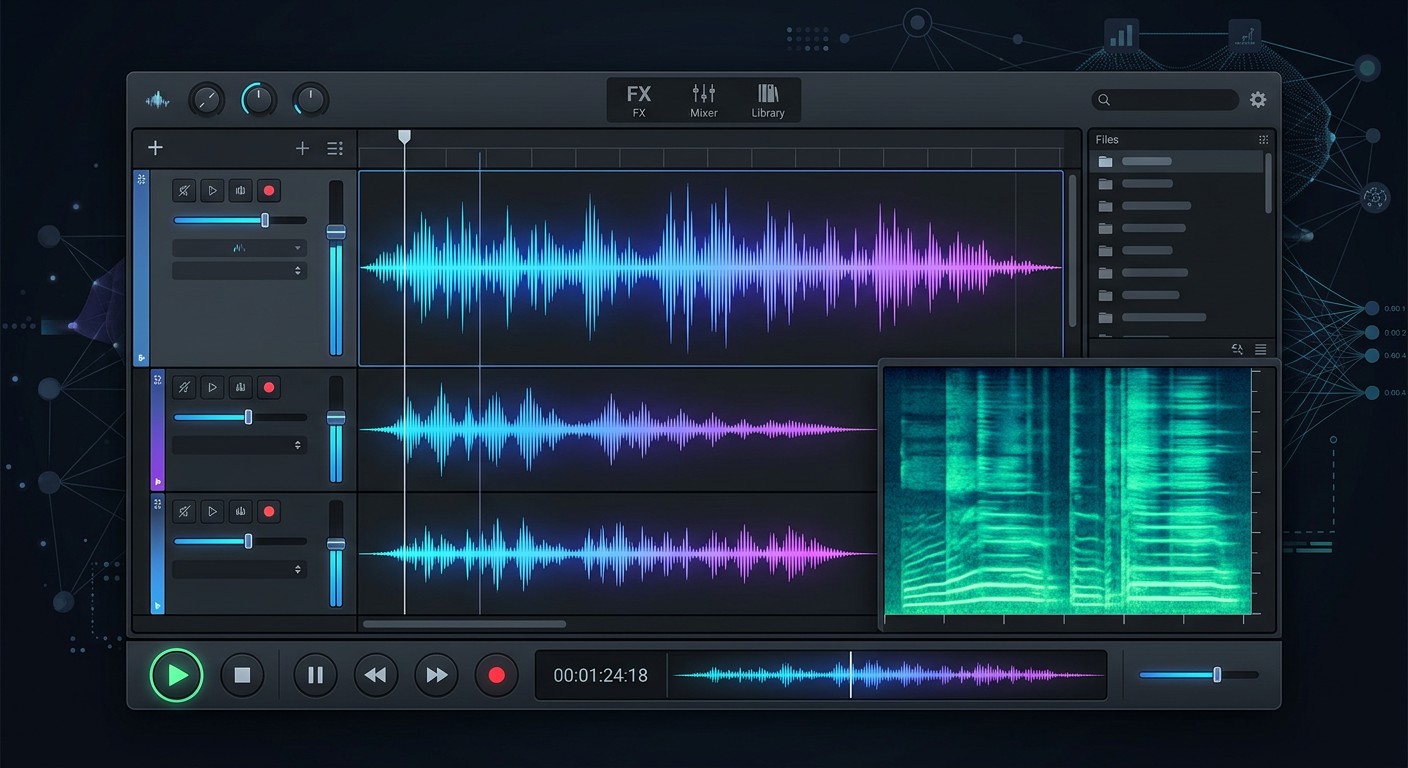Open the FX panel tab
Viewport: 1408px width, 768px height.
(x=639, y=101)
